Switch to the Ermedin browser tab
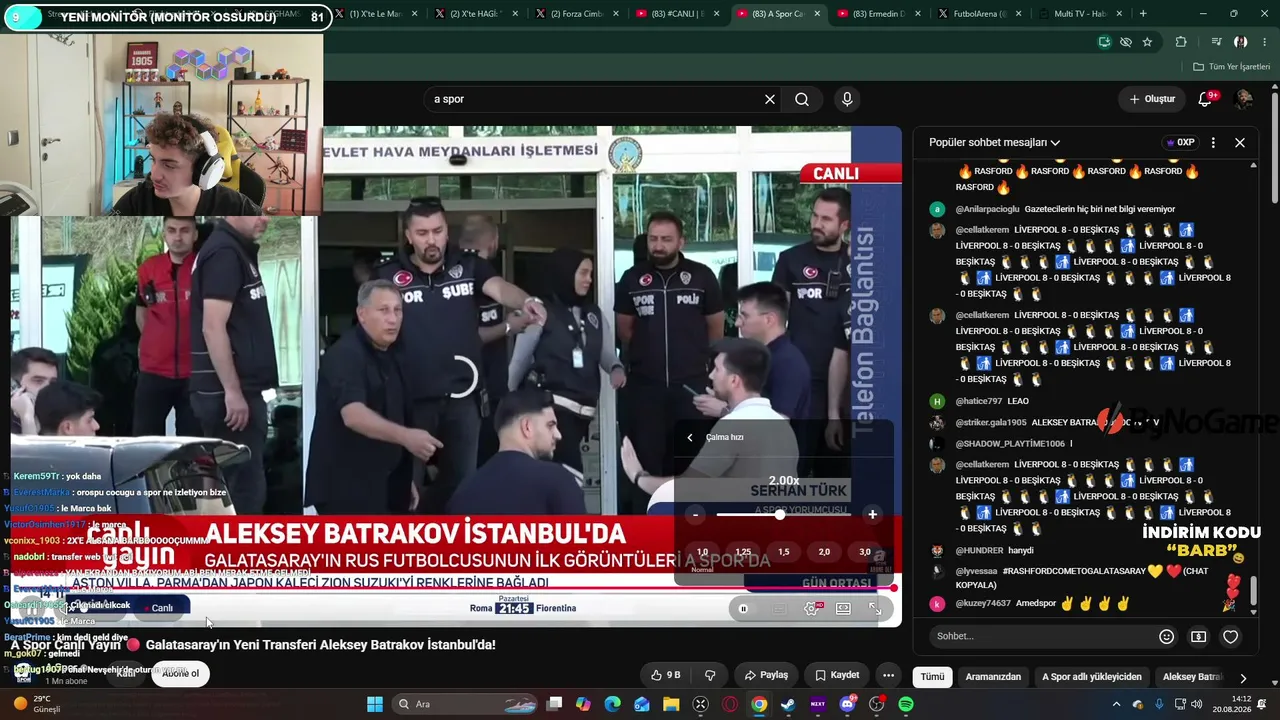This screenshot has width=1280, height=720. [x=878, y=14]
